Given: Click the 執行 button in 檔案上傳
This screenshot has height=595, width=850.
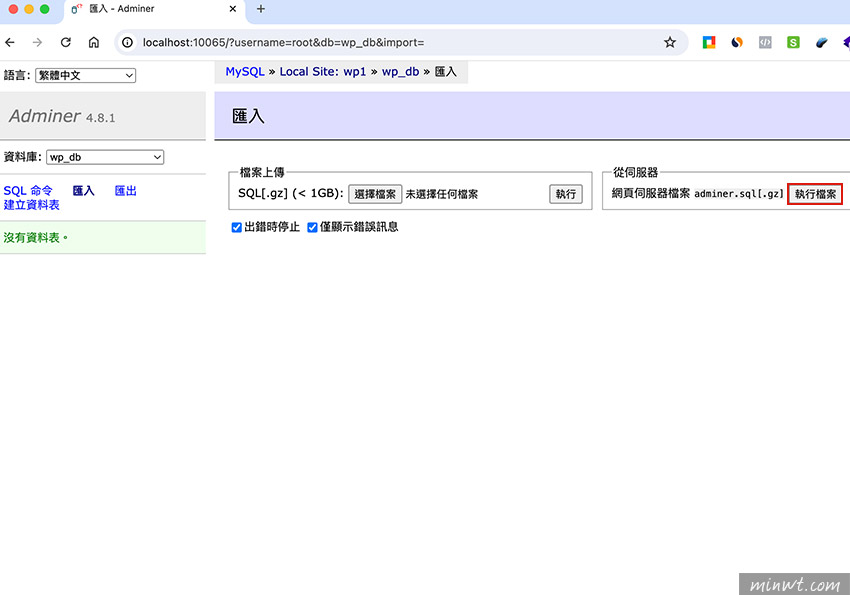Looking at the screenshot, I should pos(565,194).
